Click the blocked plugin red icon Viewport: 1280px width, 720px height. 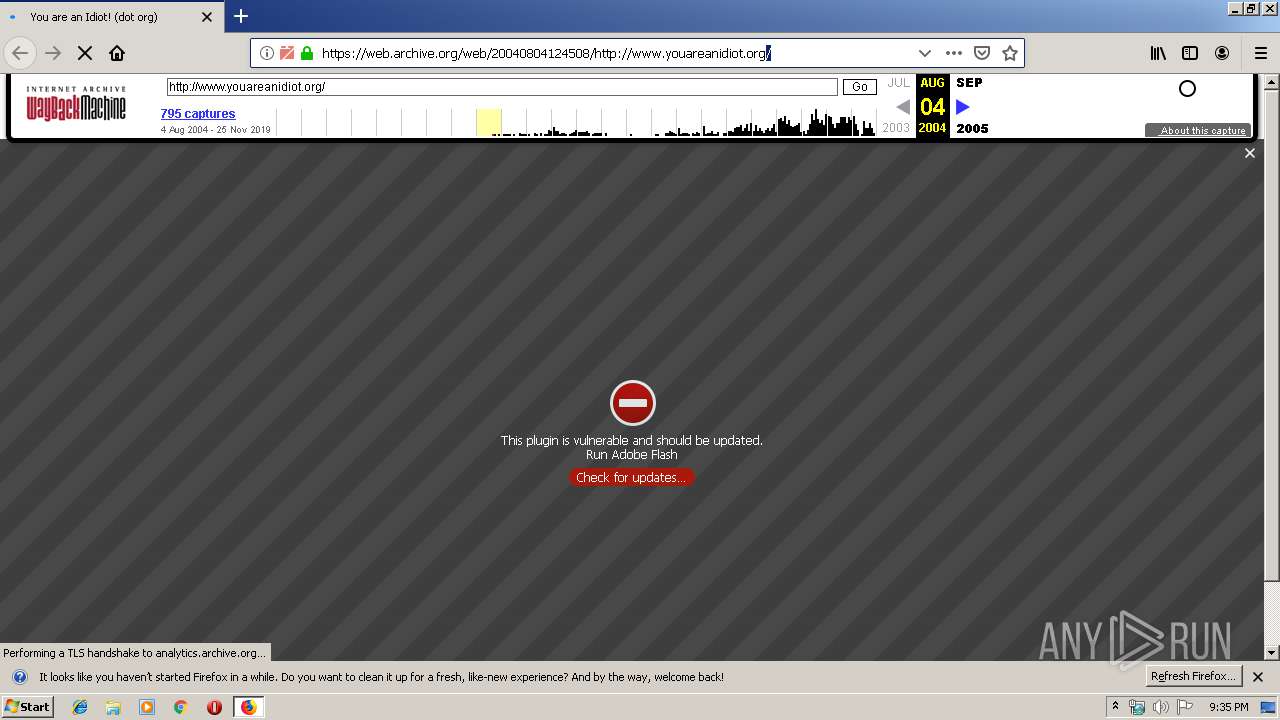pyautogui.click(x=632, y=403)
